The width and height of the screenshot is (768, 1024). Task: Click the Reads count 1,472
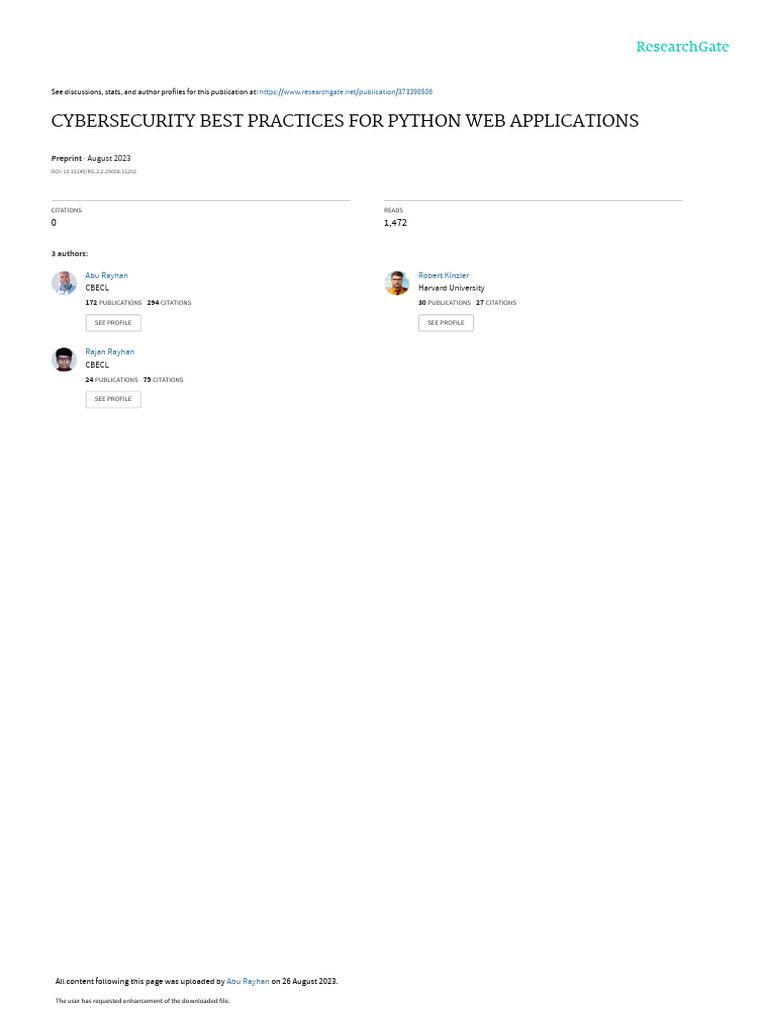pos(395,223)
